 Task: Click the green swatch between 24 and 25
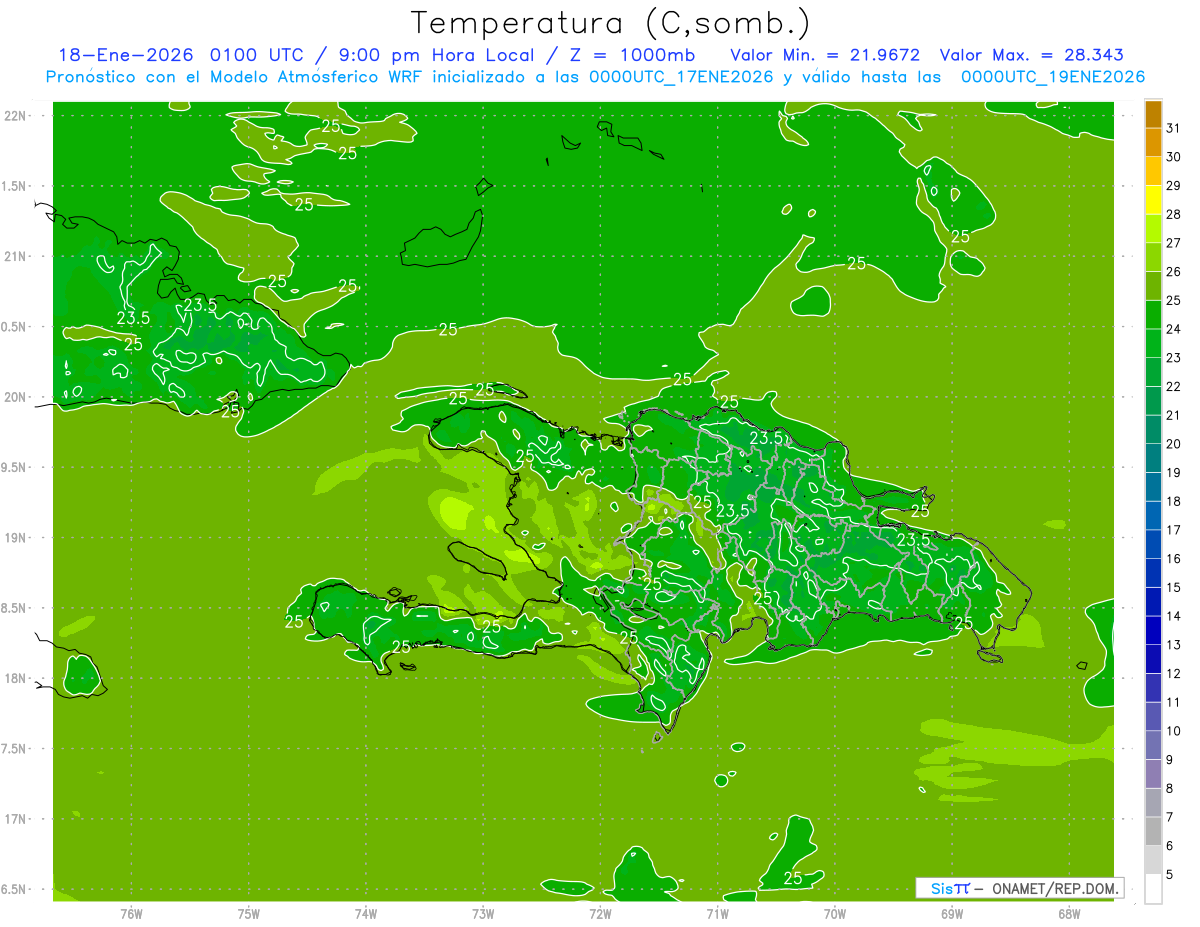pyautogui.click(x=1153, y=315)
